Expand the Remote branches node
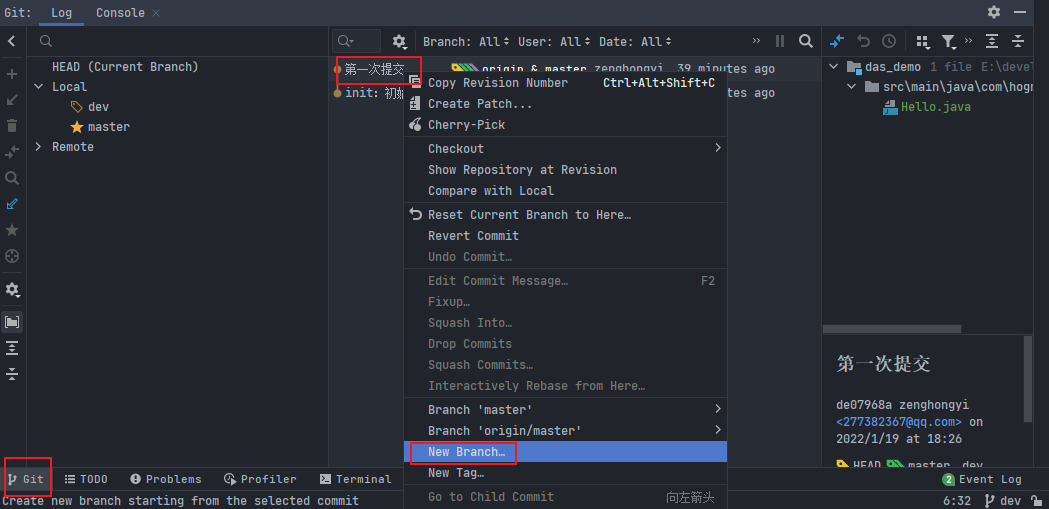The height and width of the screenshot is (509, 1049). point(38,147)
